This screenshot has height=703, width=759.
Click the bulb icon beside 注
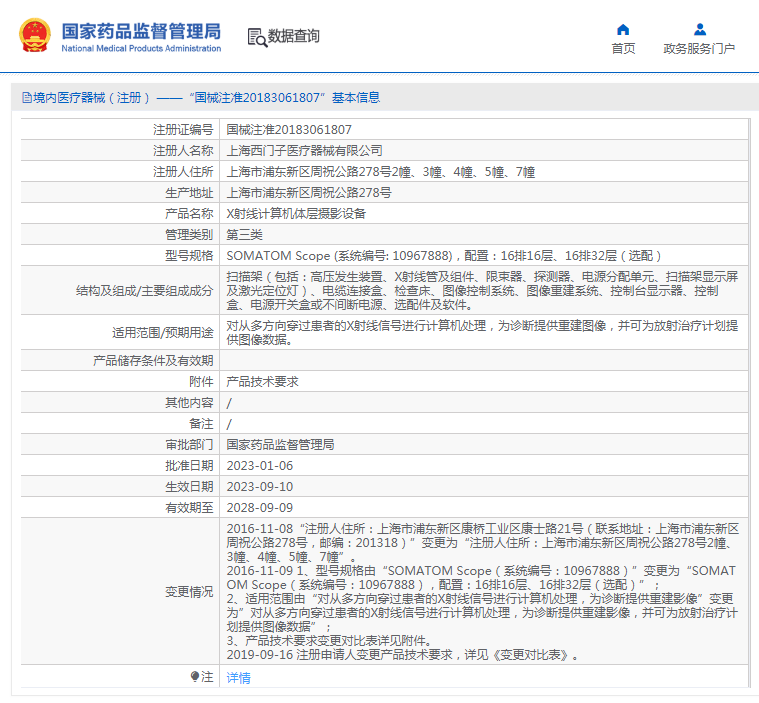195,676
